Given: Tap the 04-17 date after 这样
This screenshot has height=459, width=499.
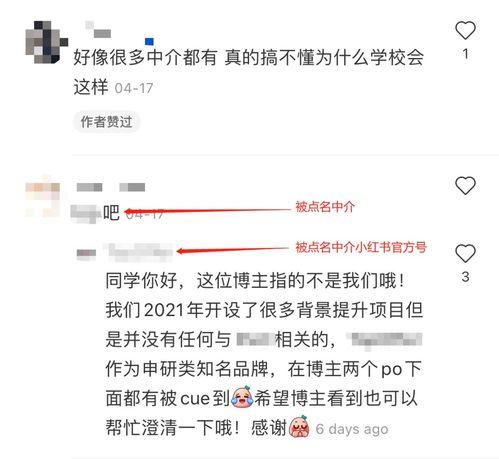Looking at the screenshot, I should [134, 88].
